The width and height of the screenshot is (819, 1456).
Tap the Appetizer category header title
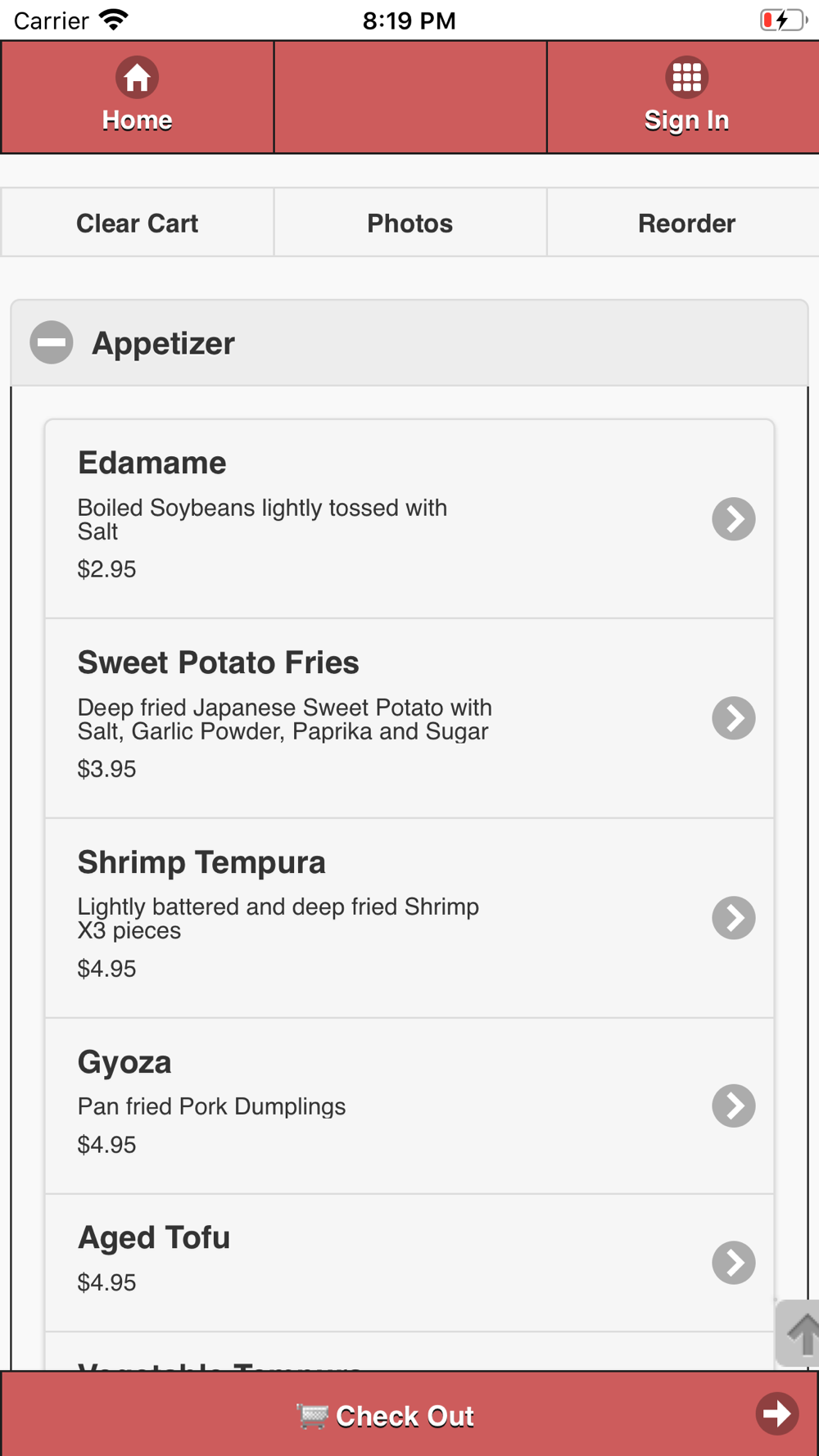(164, 343)
